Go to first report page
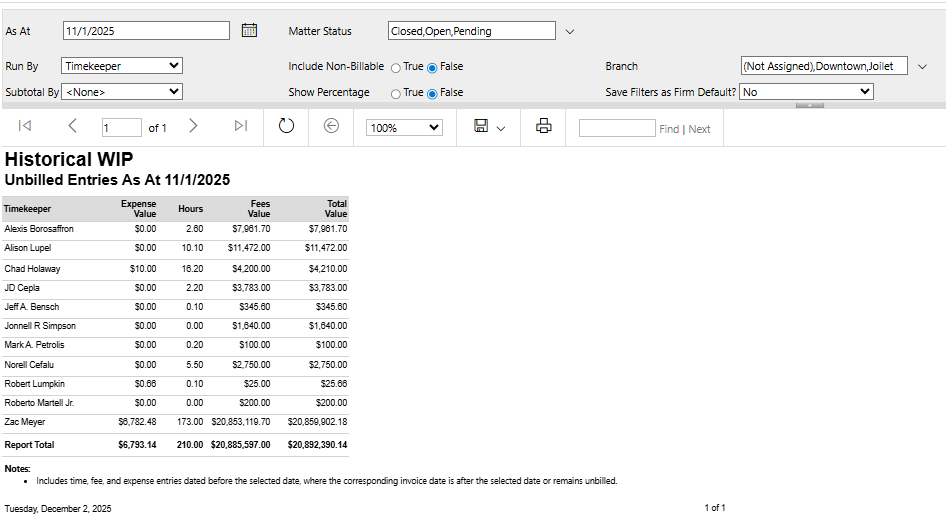 click(25, 126)
